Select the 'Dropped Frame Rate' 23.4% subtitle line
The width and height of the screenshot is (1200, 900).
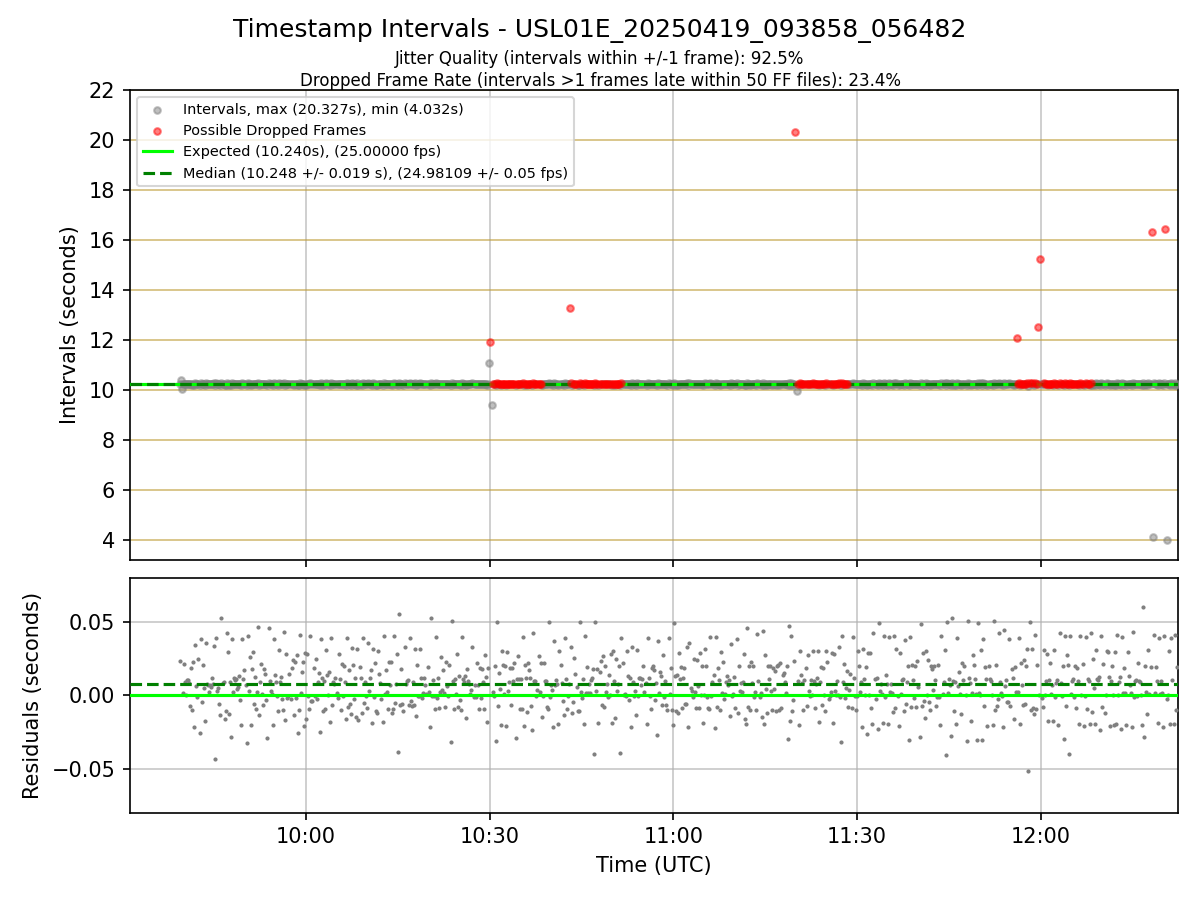click(x=600, y=80)
